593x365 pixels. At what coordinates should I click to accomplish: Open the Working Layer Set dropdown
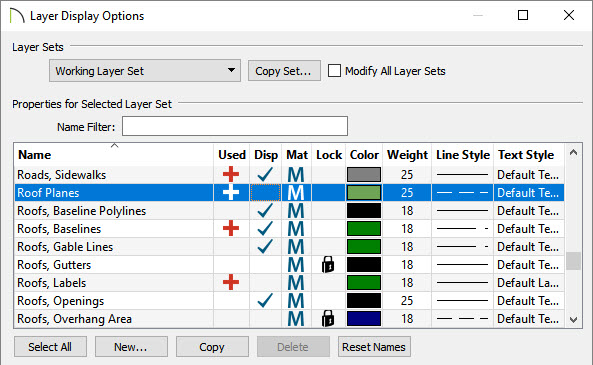point(145,71)
